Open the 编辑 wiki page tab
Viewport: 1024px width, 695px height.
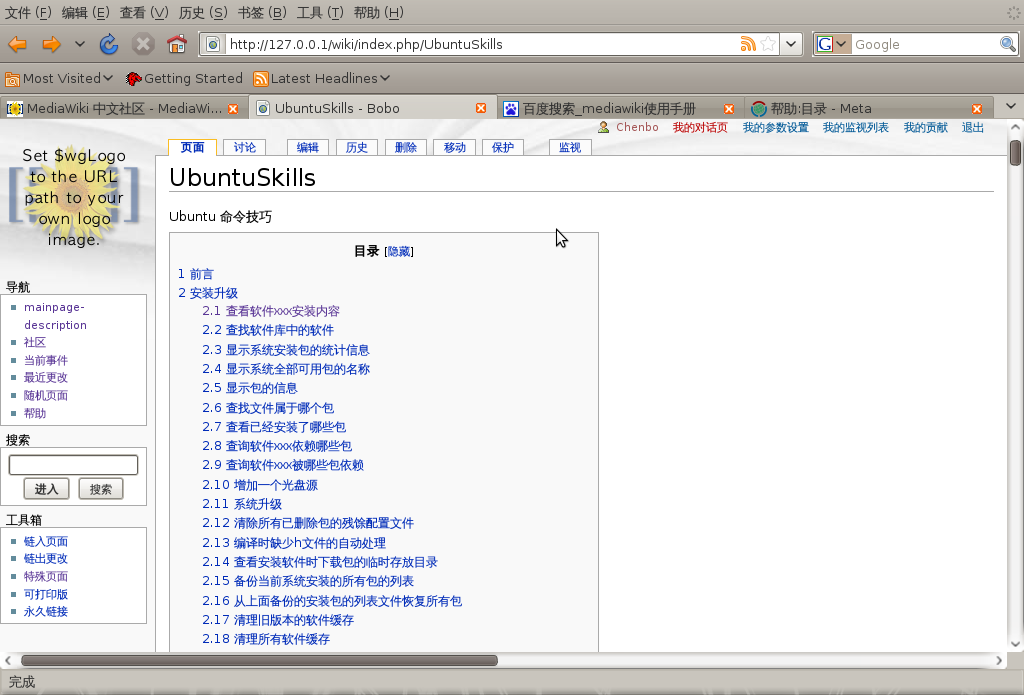coord(308,148)
